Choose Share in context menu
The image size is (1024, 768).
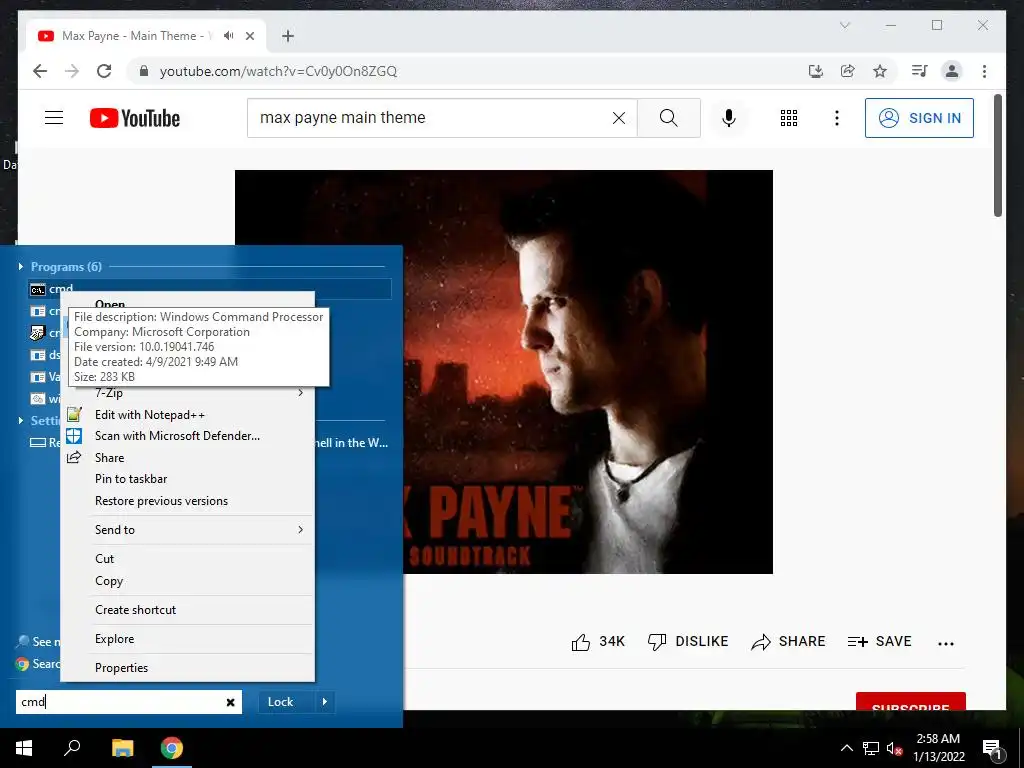tap(187, 458)
